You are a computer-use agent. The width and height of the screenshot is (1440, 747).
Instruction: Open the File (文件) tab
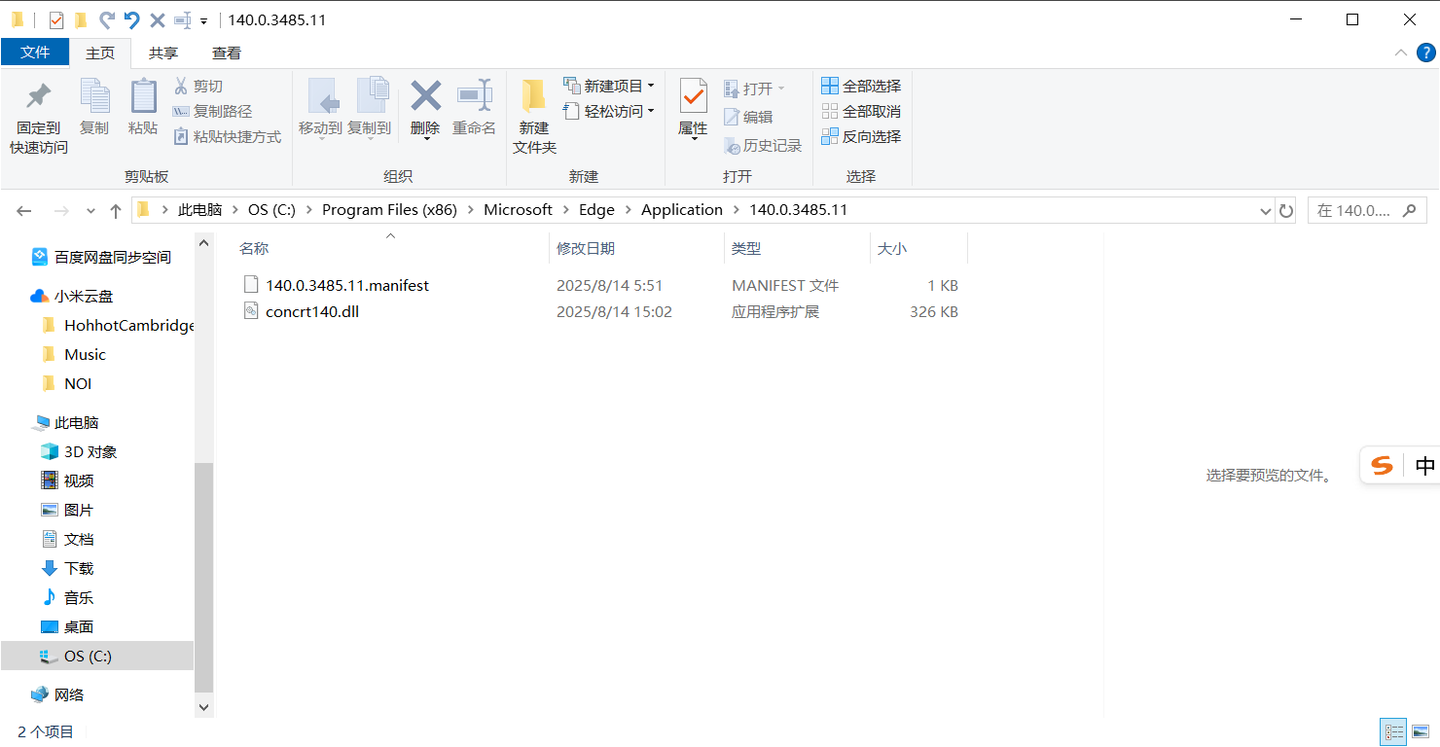pyautogui.click(x=35, y=53)
